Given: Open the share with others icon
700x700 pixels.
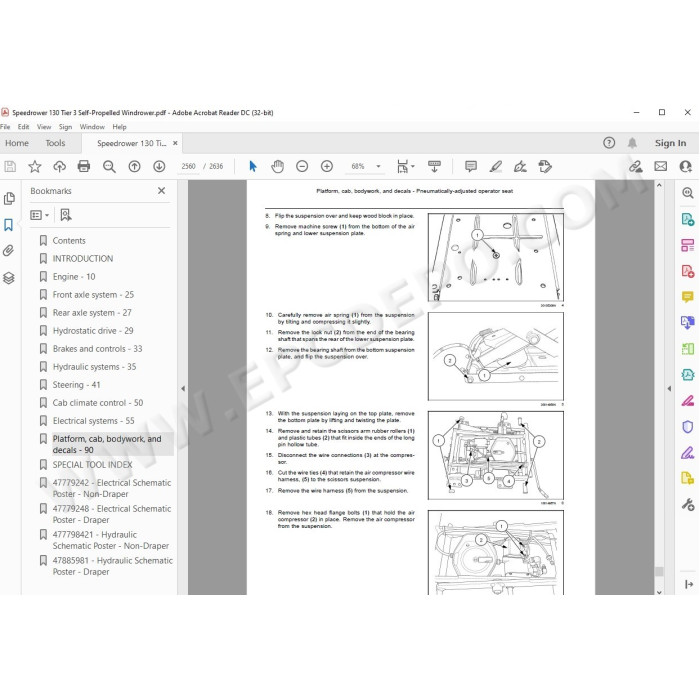Looking at the screenshot, I should (x=685, y=167).
